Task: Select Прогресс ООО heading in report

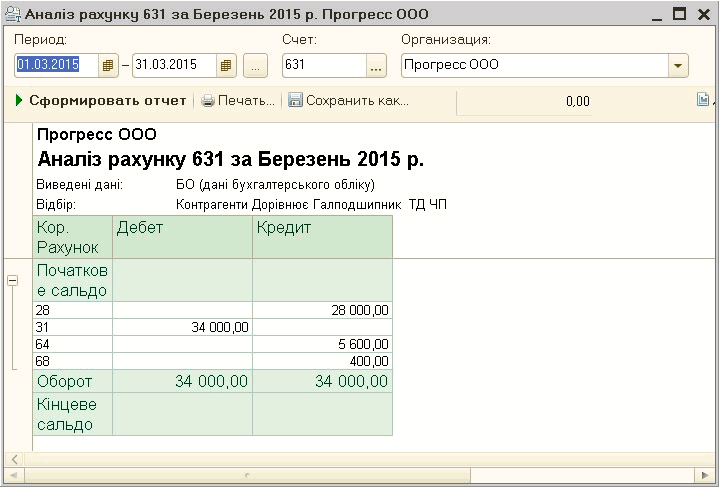Action: 97,134
